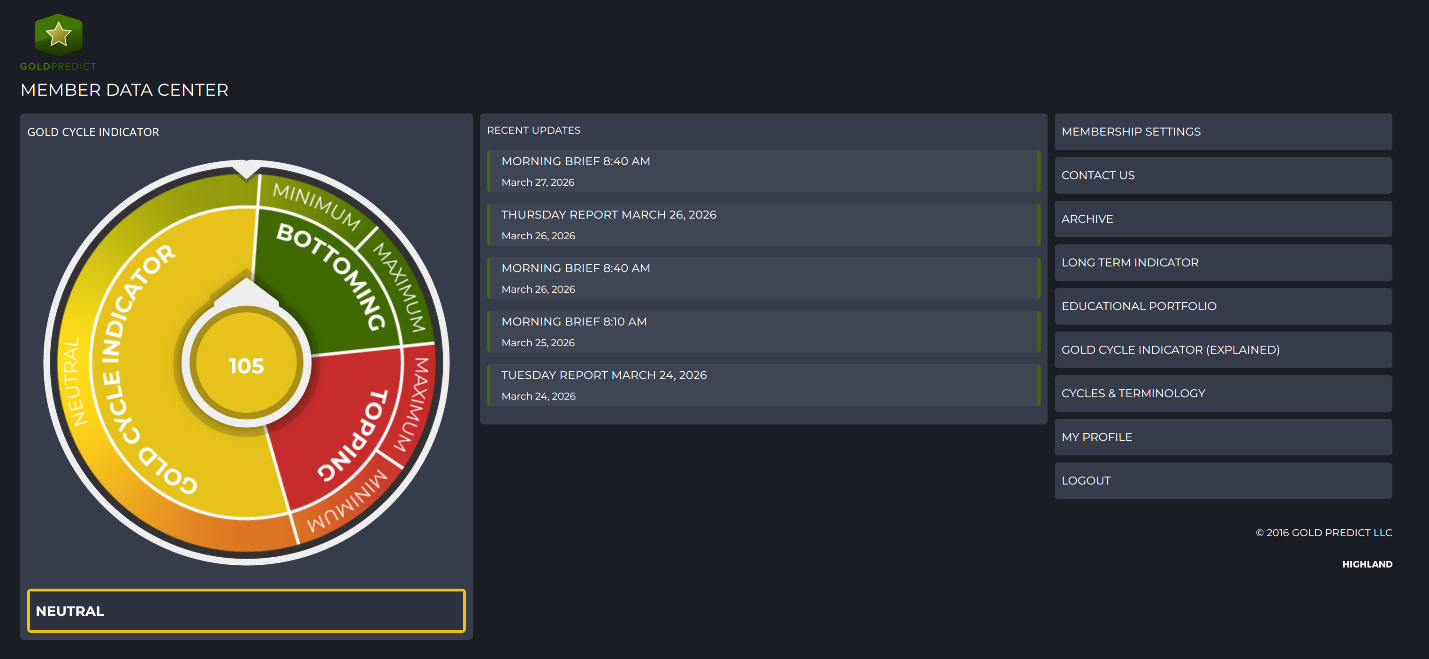This screenshot has width=1429, height=659.
Task: Go to My Profile
Action: [x=1223, y=437]
